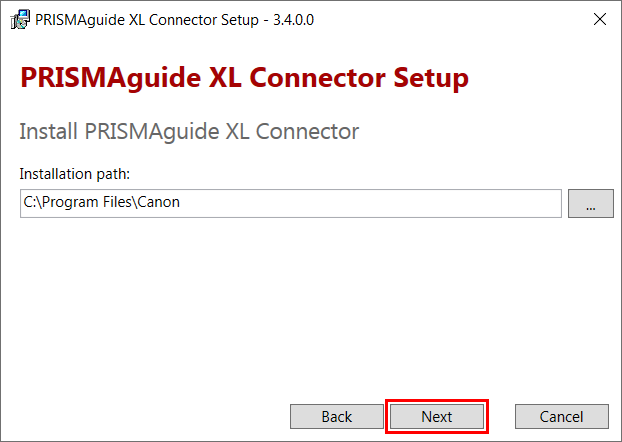Viewport: 622px width, 442px height.
Task: Browse for a different installation folder
Action: coord(591,204)
